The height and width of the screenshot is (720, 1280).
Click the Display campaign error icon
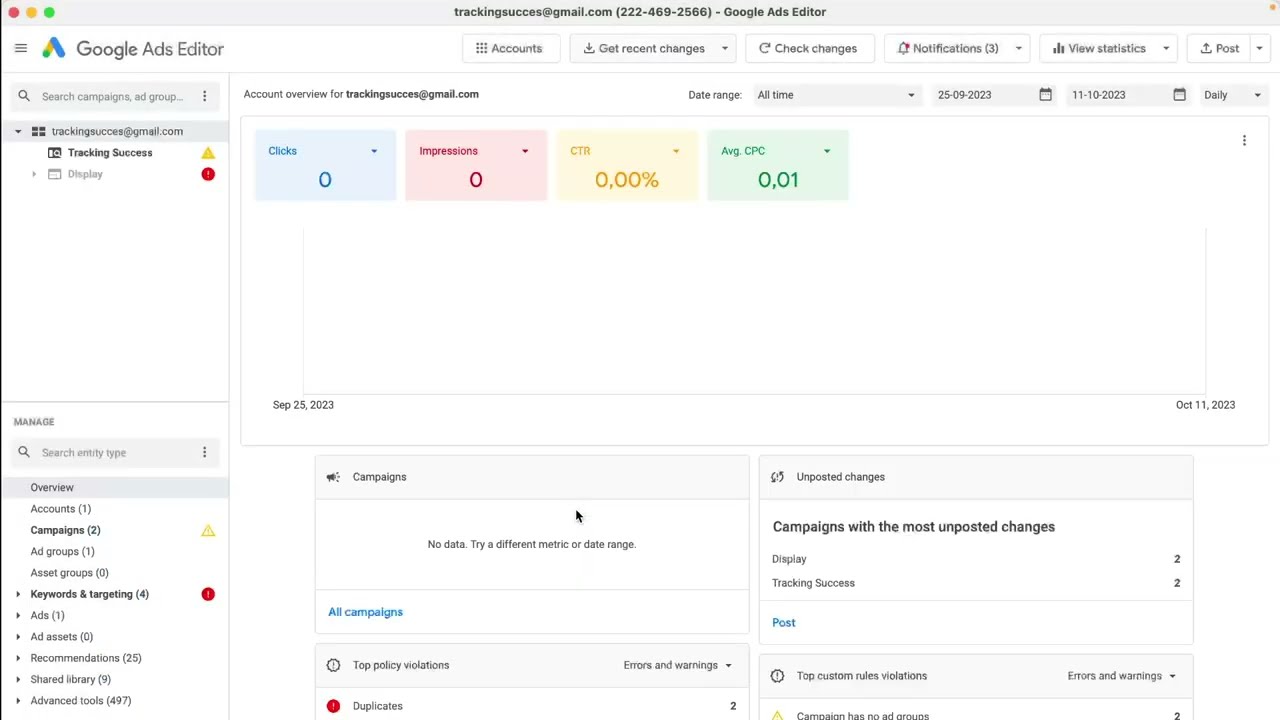tap(208, 174)
